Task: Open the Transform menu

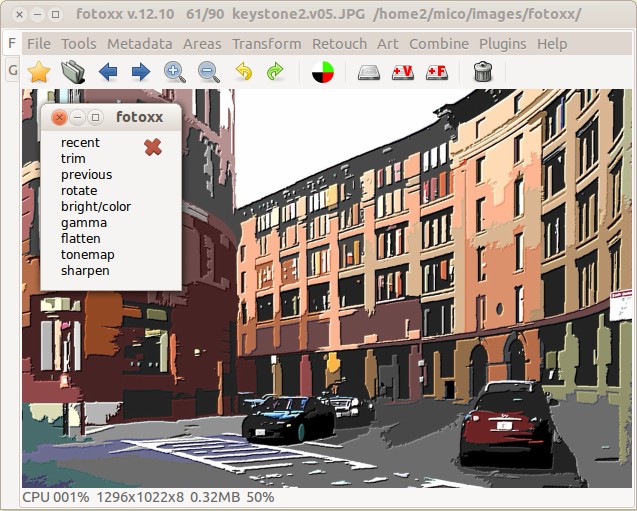Action: tap(266, 44)
